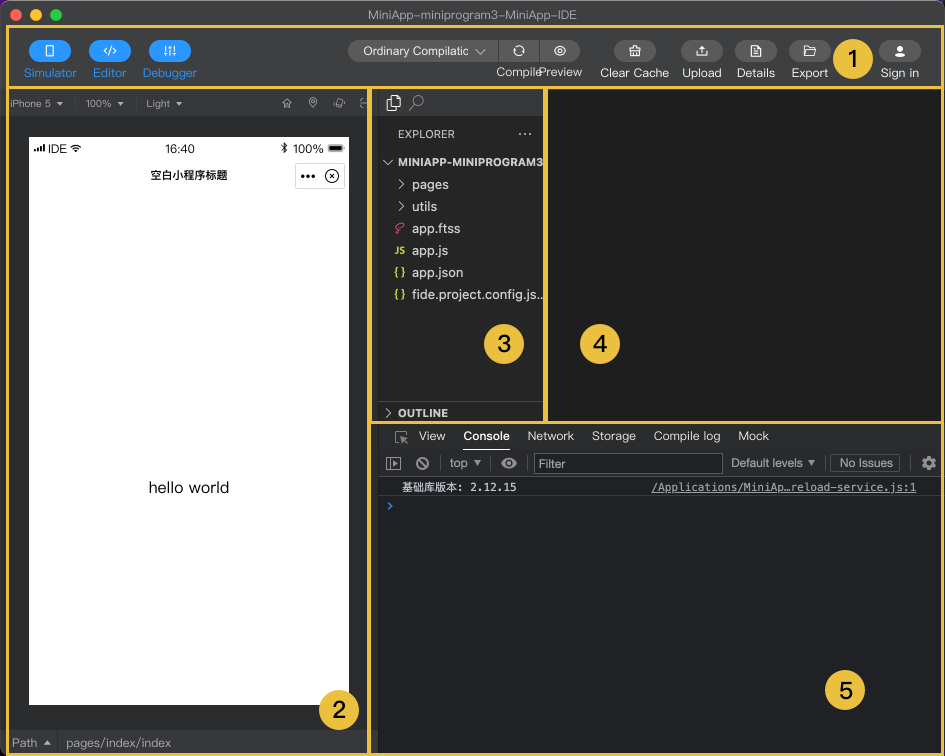
Task: Expand the OUTLINE section
Action: coord(462,413)
